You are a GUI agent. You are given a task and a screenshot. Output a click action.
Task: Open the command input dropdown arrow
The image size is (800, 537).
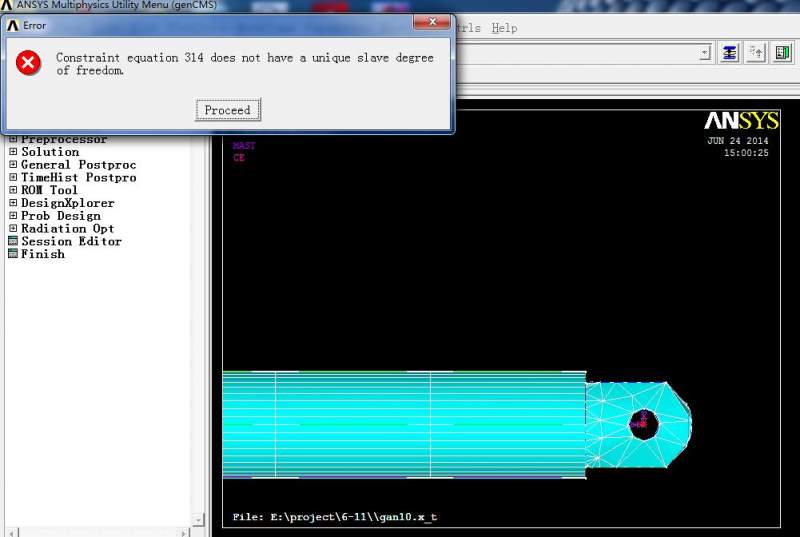click(x=705, y=53)
